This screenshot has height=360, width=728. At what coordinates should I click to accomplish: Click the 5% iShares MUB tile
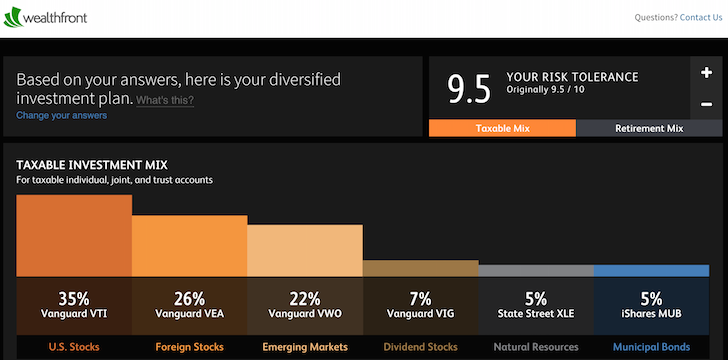(651, 306)
